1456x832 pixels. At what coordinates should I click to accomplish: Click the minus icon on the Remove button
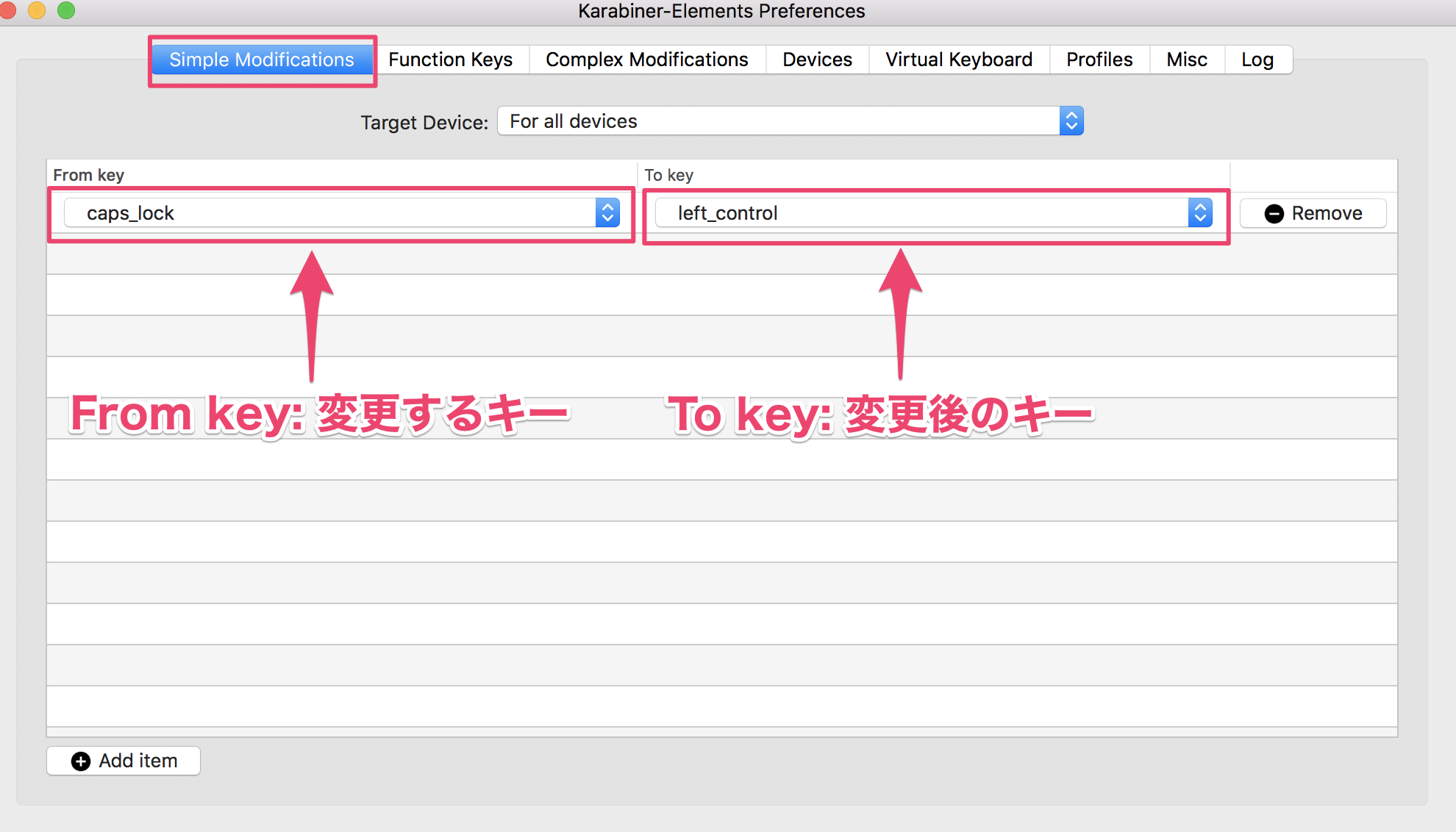point(1274,213)
